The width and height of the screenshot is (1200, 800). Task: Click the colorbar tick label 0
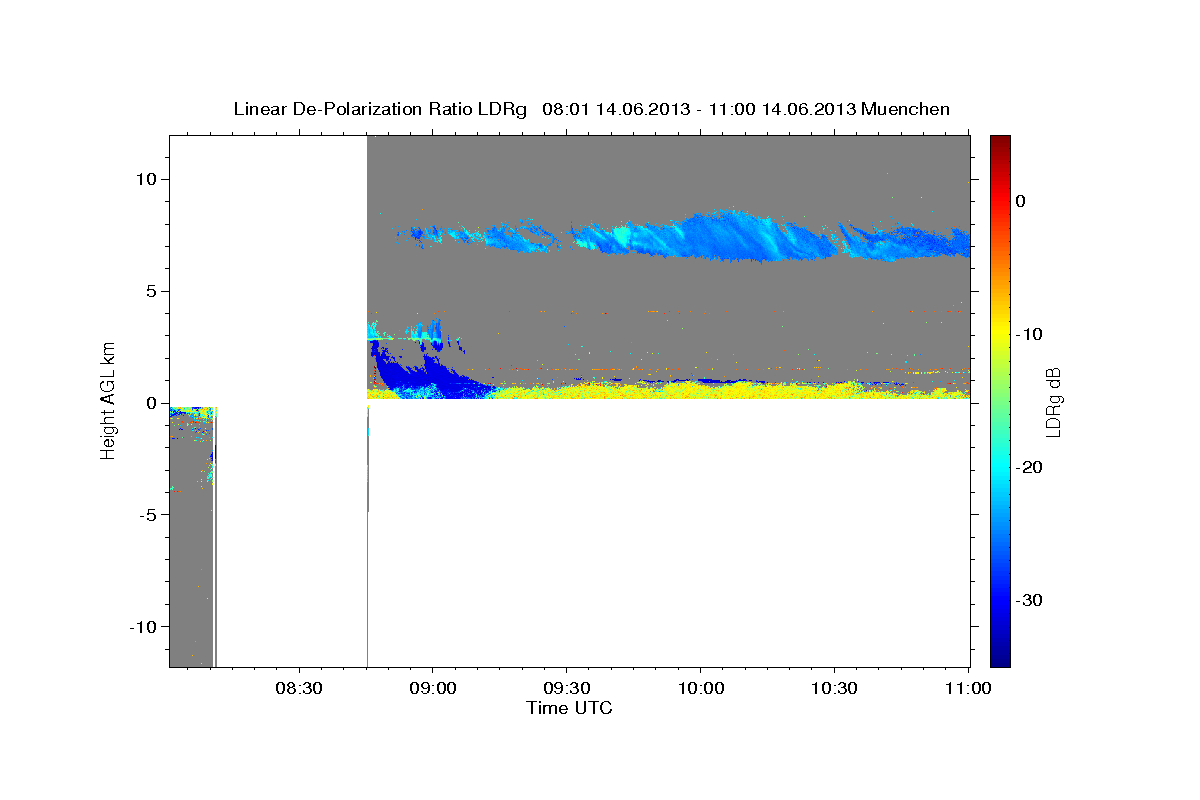pyautogui.click(x=1022, y=201)
